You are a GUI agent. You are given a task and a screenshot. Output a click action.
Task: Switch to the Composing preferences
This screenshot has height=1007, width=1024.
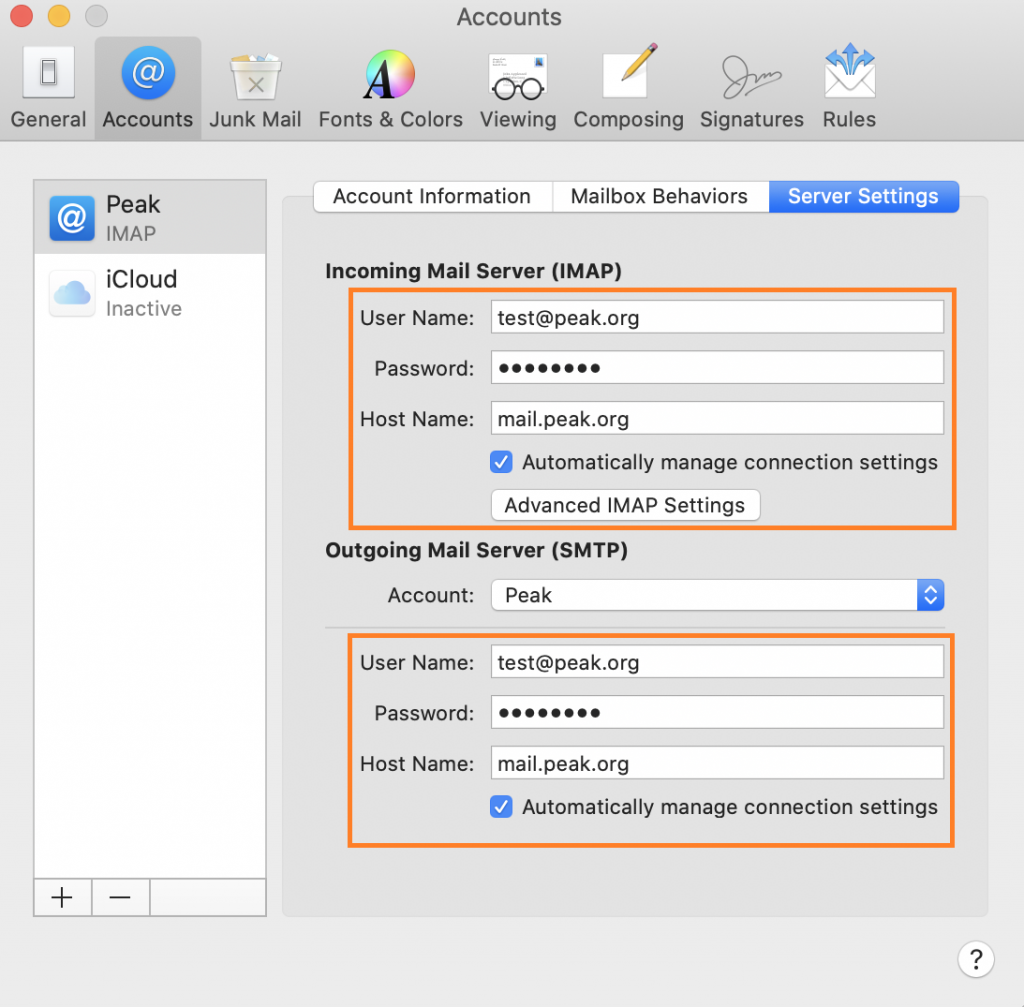[x=628, y=88]
